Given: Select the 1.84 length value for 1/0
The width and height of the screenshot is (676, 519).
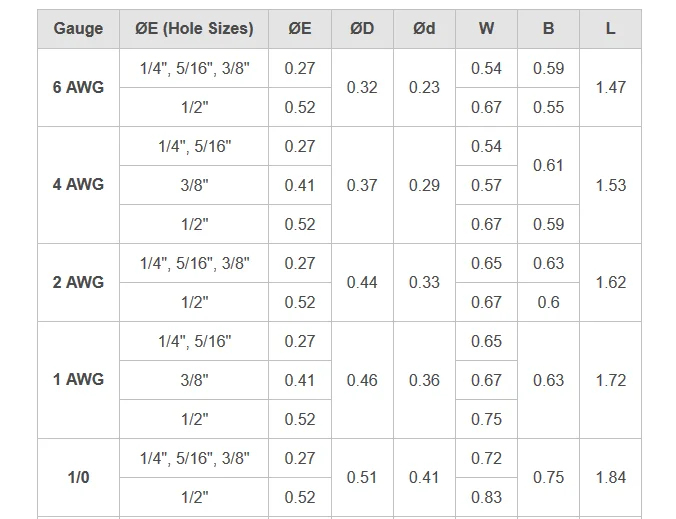Looking at the screenshot, I should (610, 477).
